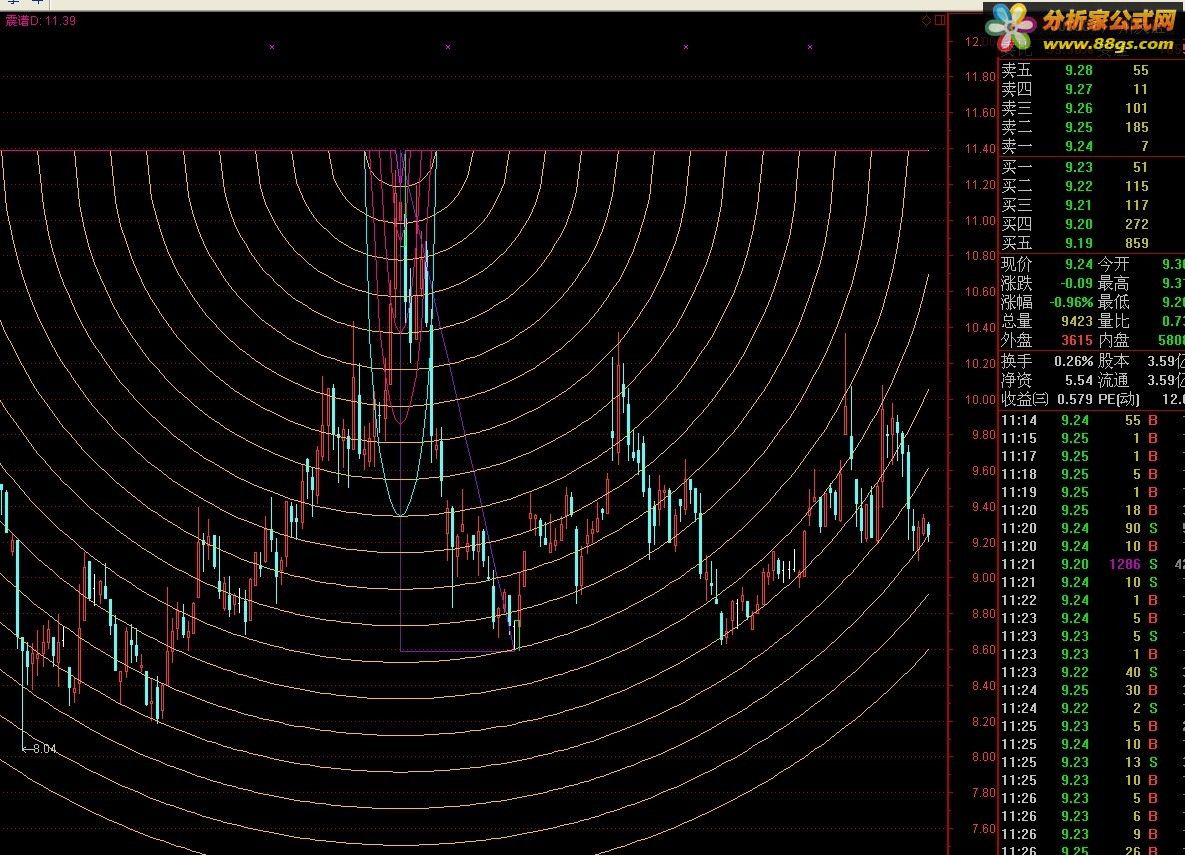Click the 最高 label

pos(1113,283)
